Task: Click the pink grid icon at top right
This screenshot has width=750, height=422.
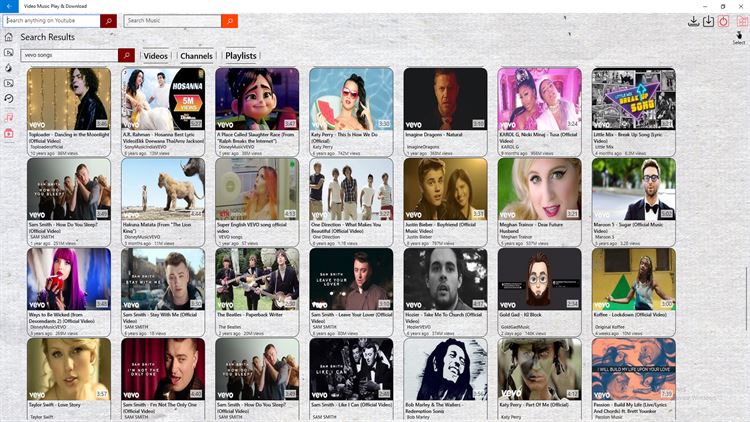Action: click(x=743, y=22)
